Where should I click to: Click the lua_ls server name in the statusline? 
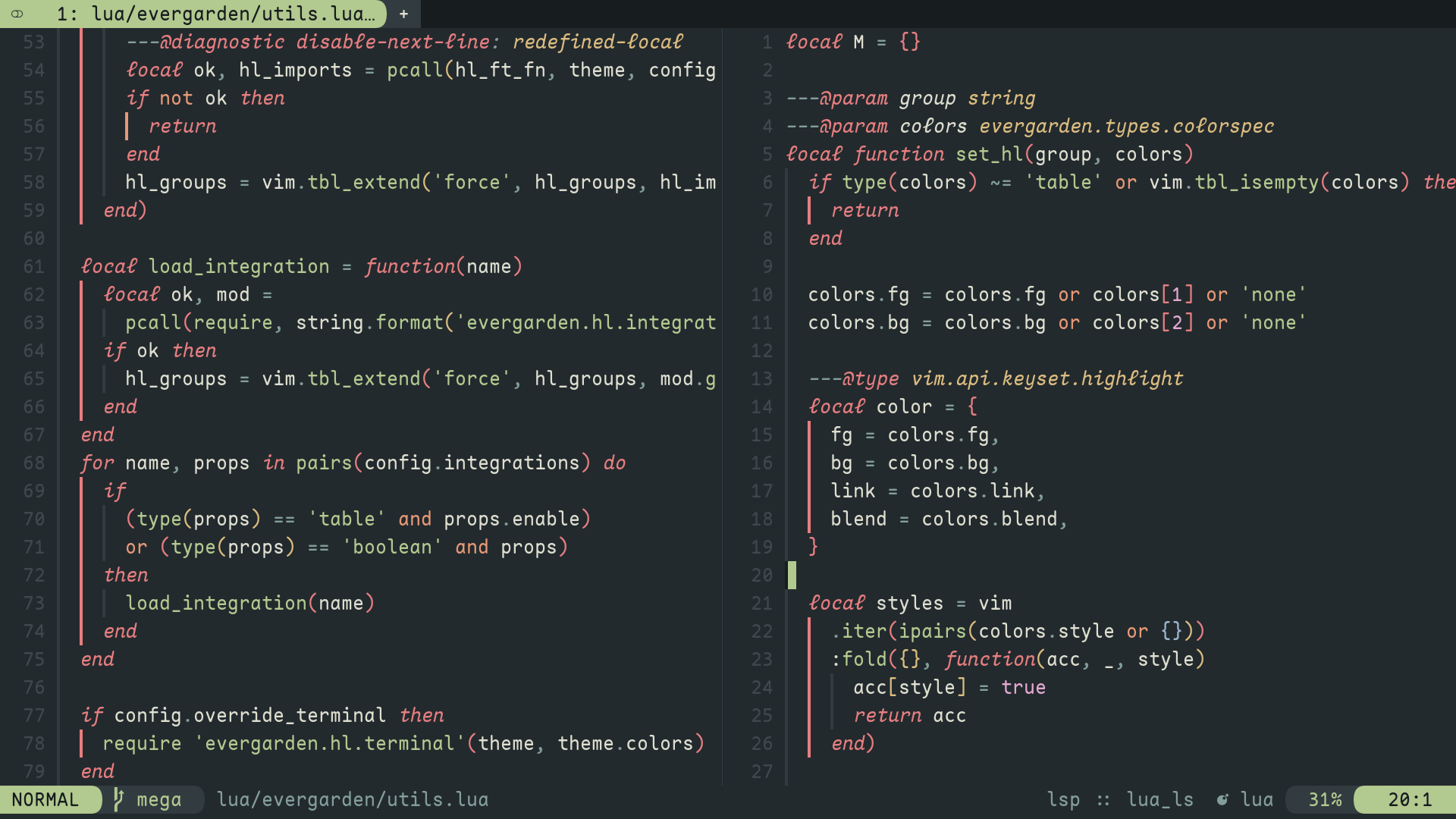pos(1160,800)
